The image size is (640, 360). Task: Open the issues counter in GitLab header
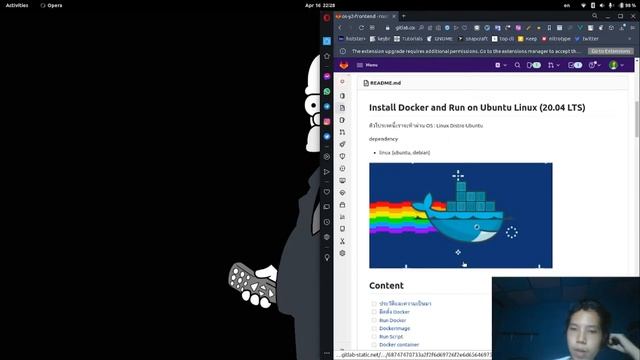click(533, 65)
